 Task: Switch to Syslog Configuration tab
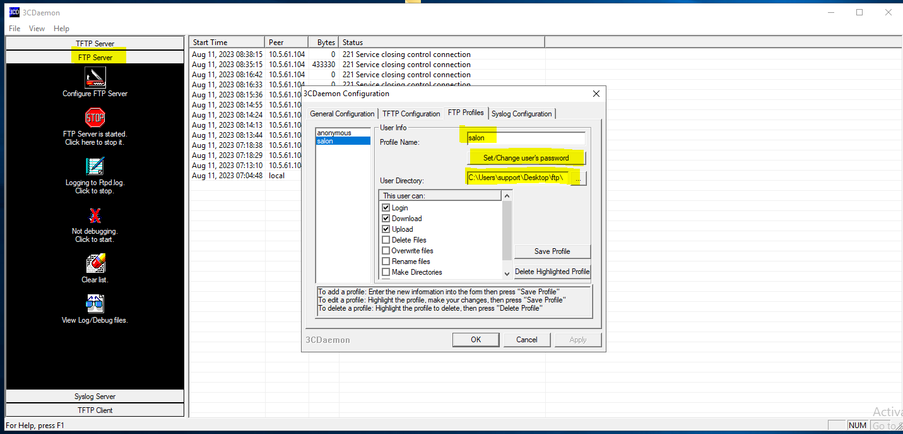coord(522,113)
